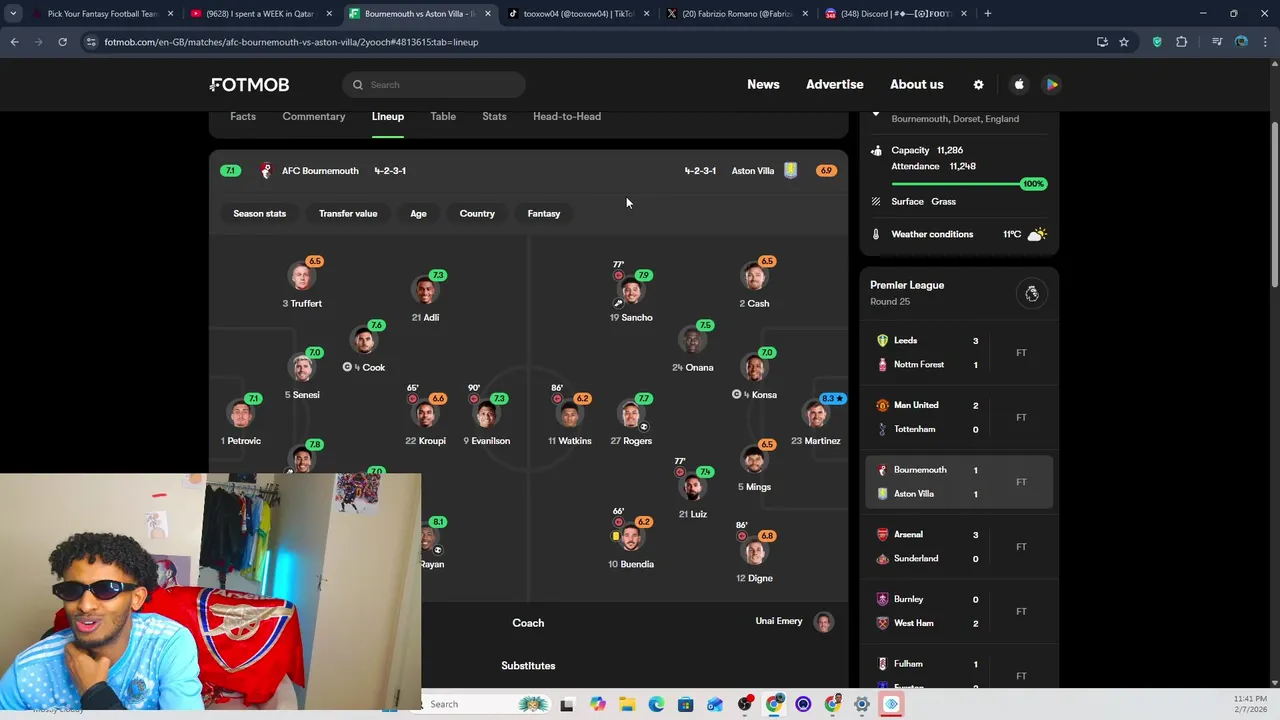
Task: Open FotMob settings gear icon
Action: (978, 84)
